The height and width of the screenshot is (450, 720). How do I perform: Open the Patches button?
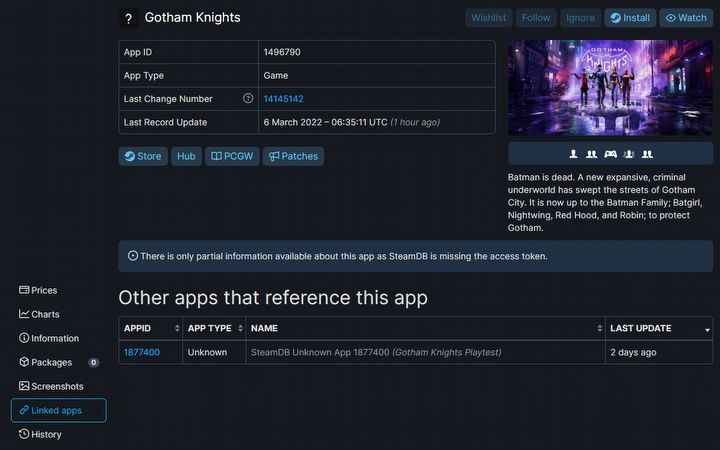(x=293, y=156)
